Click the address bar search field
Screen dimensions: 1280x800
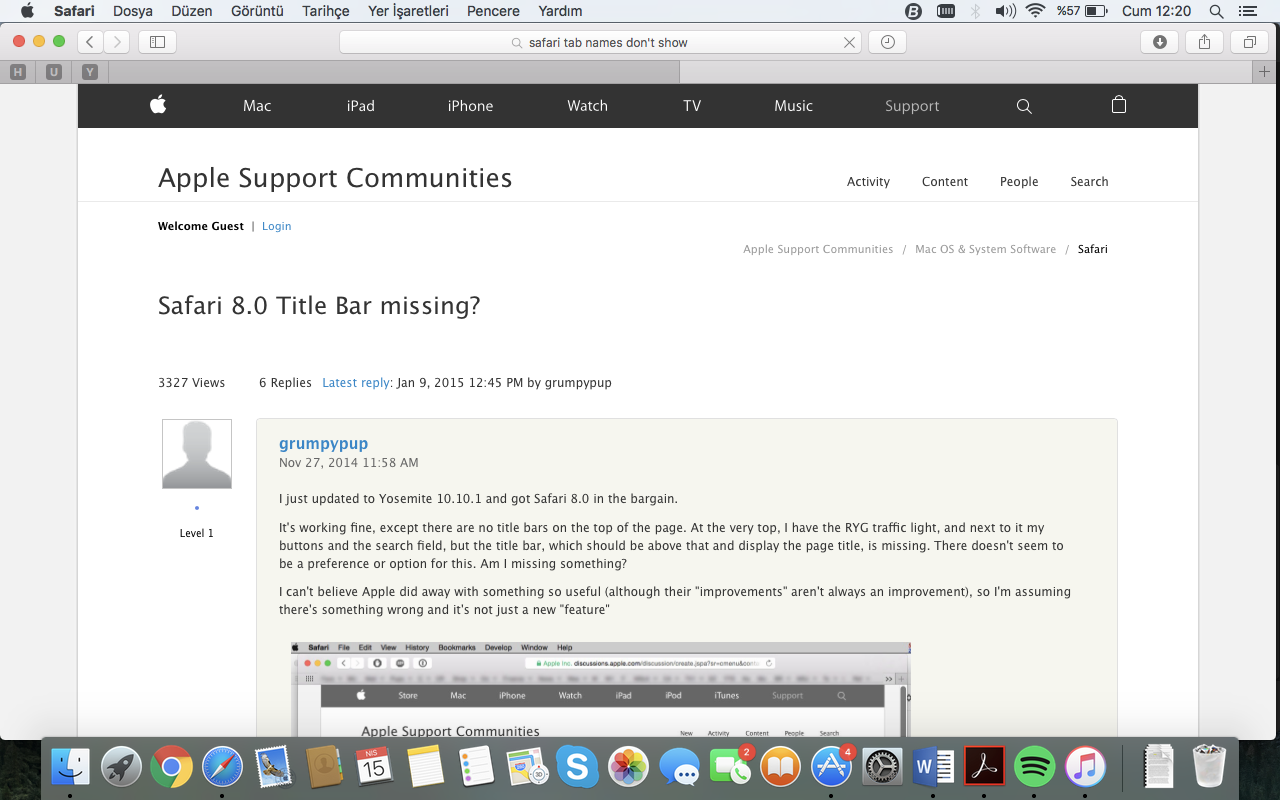602,42
